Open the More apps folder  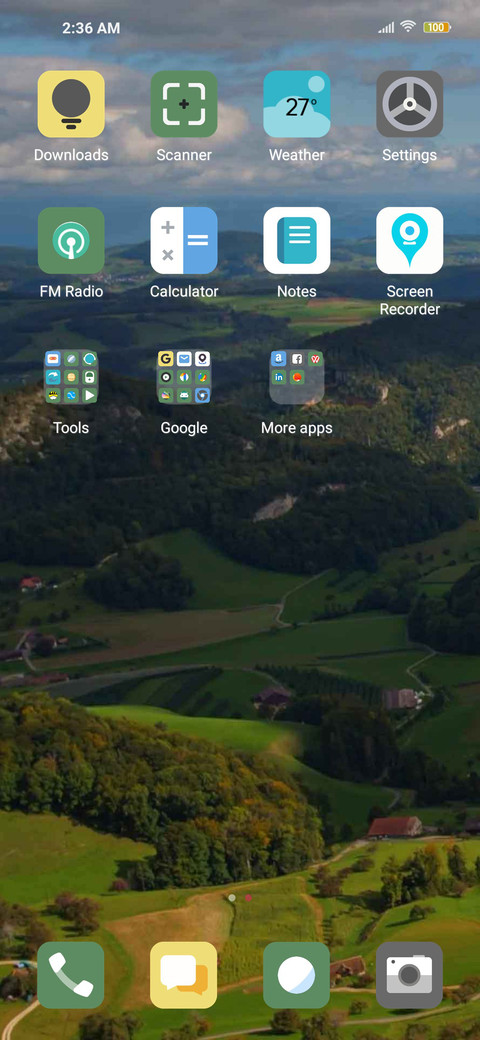[296, 377]
